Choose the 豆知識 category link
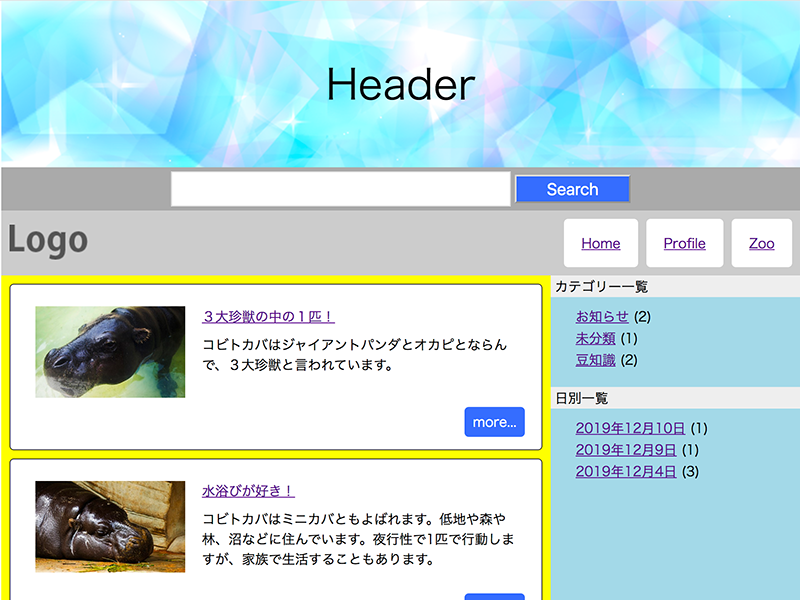The width and height of the screenshot is (800, 600). tap(595, 360)
